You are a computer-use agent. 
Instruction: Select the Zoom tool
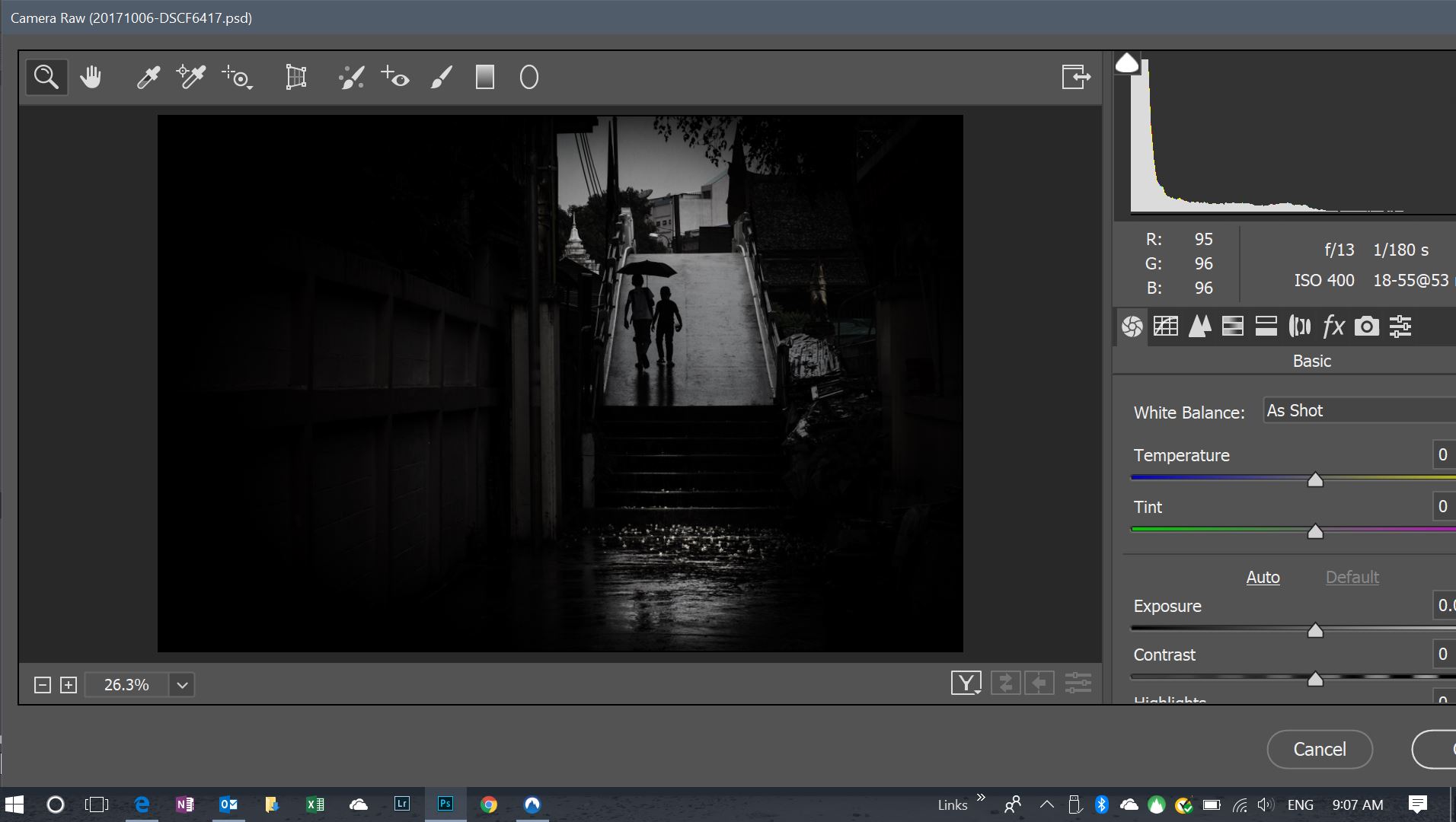point(46,76)
